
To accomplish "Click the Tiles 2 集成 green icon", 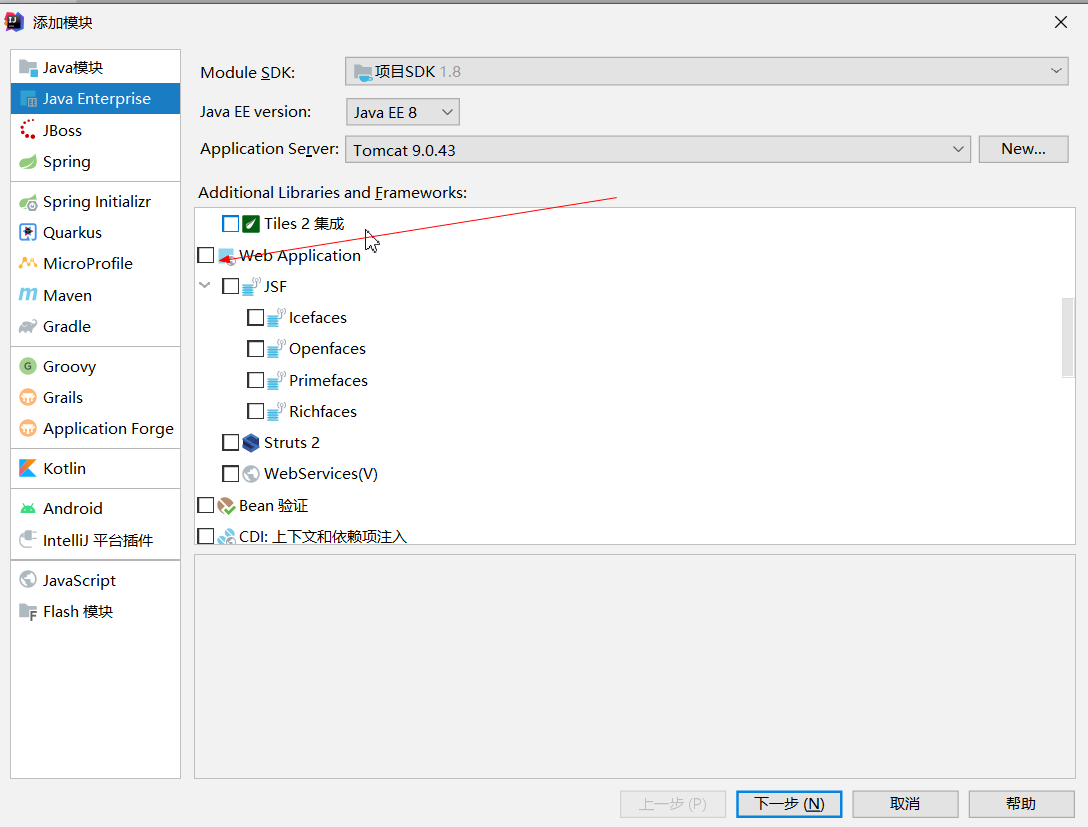I will coord(250,223).
